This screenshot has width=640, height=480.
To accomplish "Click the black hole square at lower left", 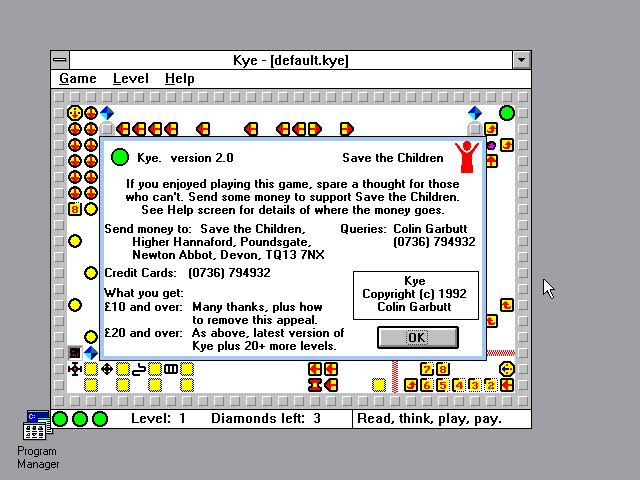I will (x=75, y=353).
